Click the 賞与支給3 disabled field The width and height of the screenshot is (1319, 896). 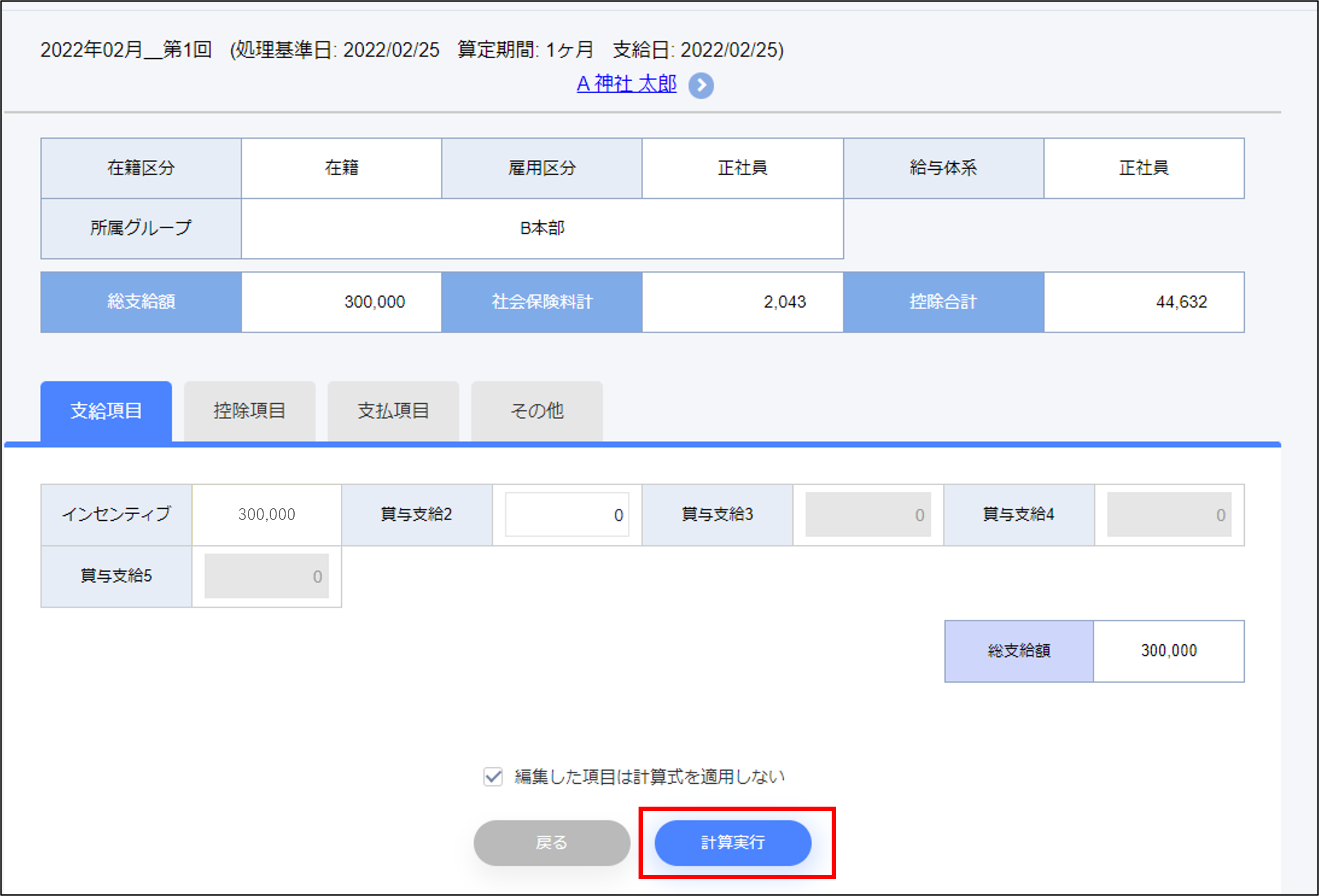click(x=868, y=515)
